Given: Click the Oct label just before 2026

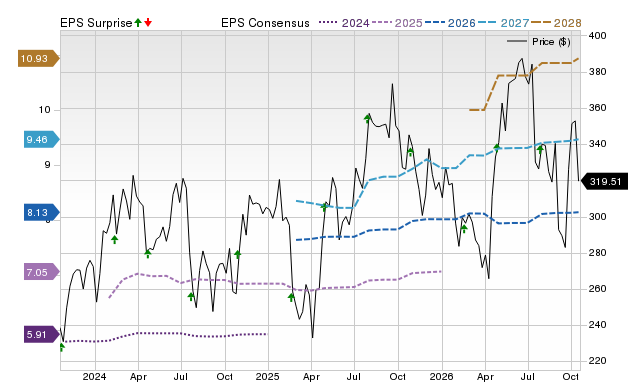Looking at the screenshot, I should (x=398, y=376).
